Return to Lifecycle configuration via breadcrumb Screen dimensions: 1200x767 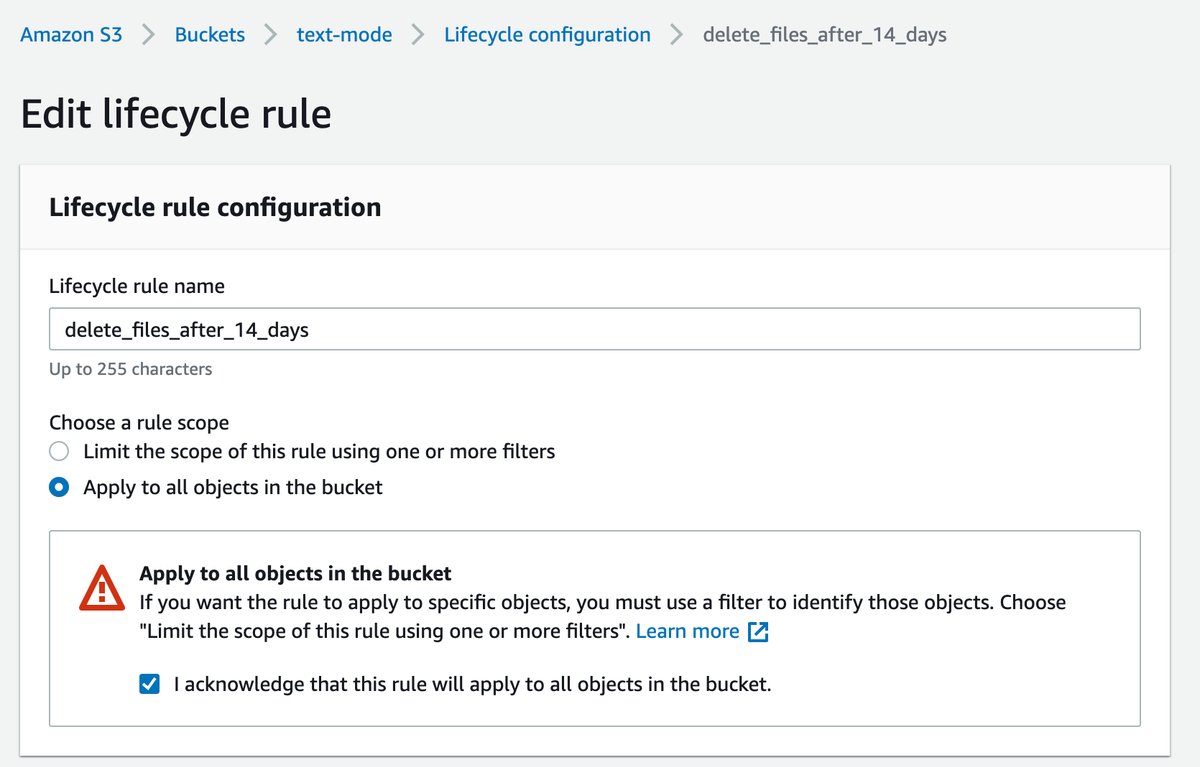pos(547,33)
